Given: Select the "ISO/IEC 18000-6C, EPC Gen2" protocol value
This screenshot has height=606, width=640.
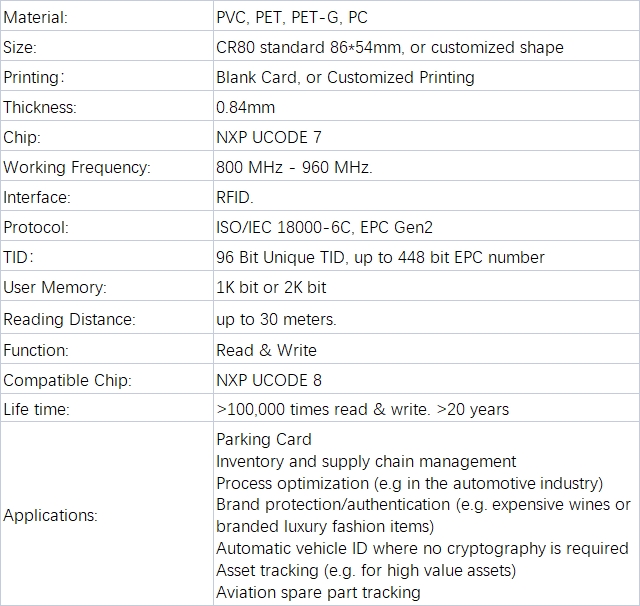Looking at the screenshot, I should 326,227.
